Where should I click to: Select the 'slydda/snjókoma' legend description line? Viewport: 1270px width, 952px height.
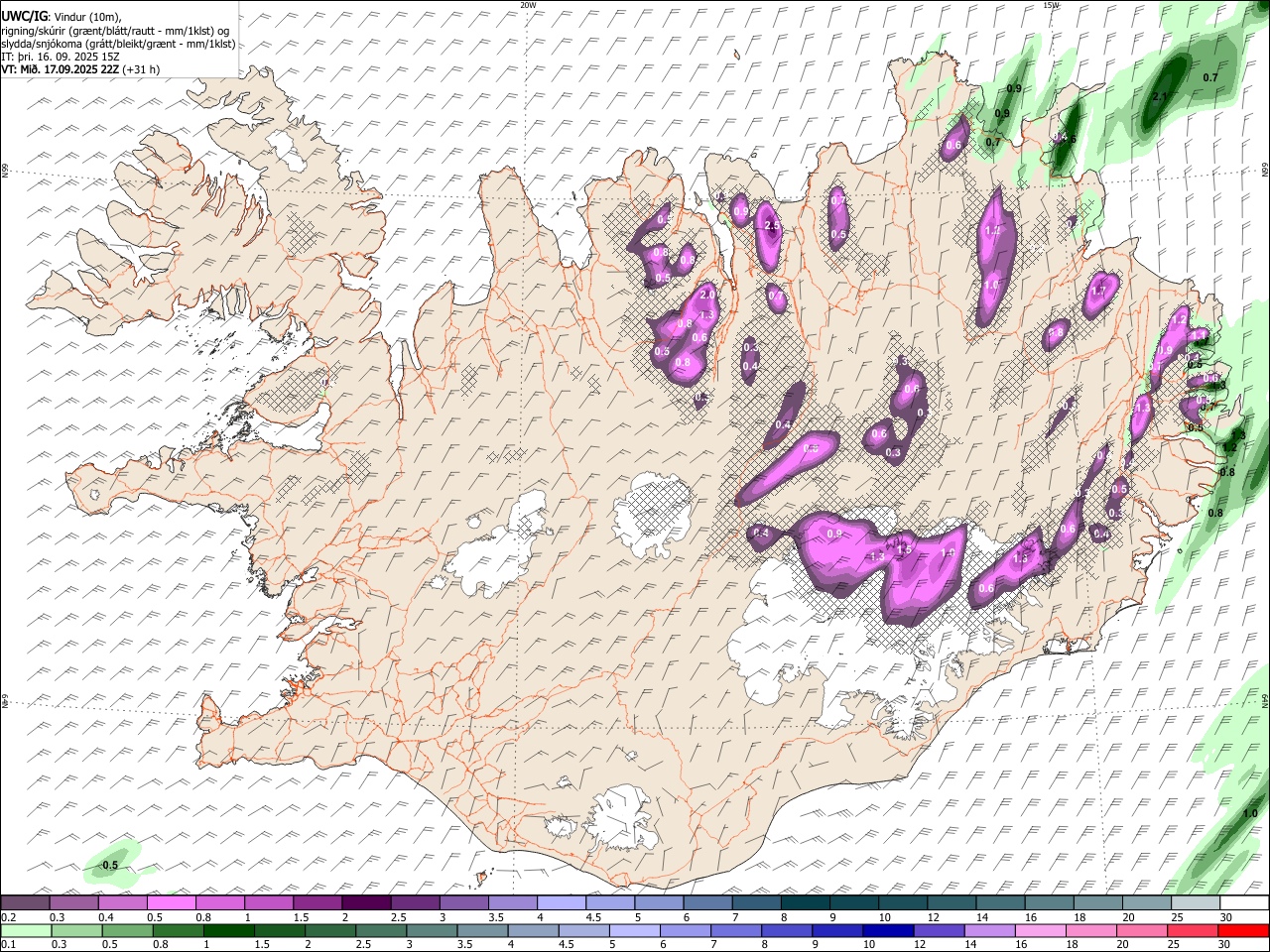coord(118,44)
